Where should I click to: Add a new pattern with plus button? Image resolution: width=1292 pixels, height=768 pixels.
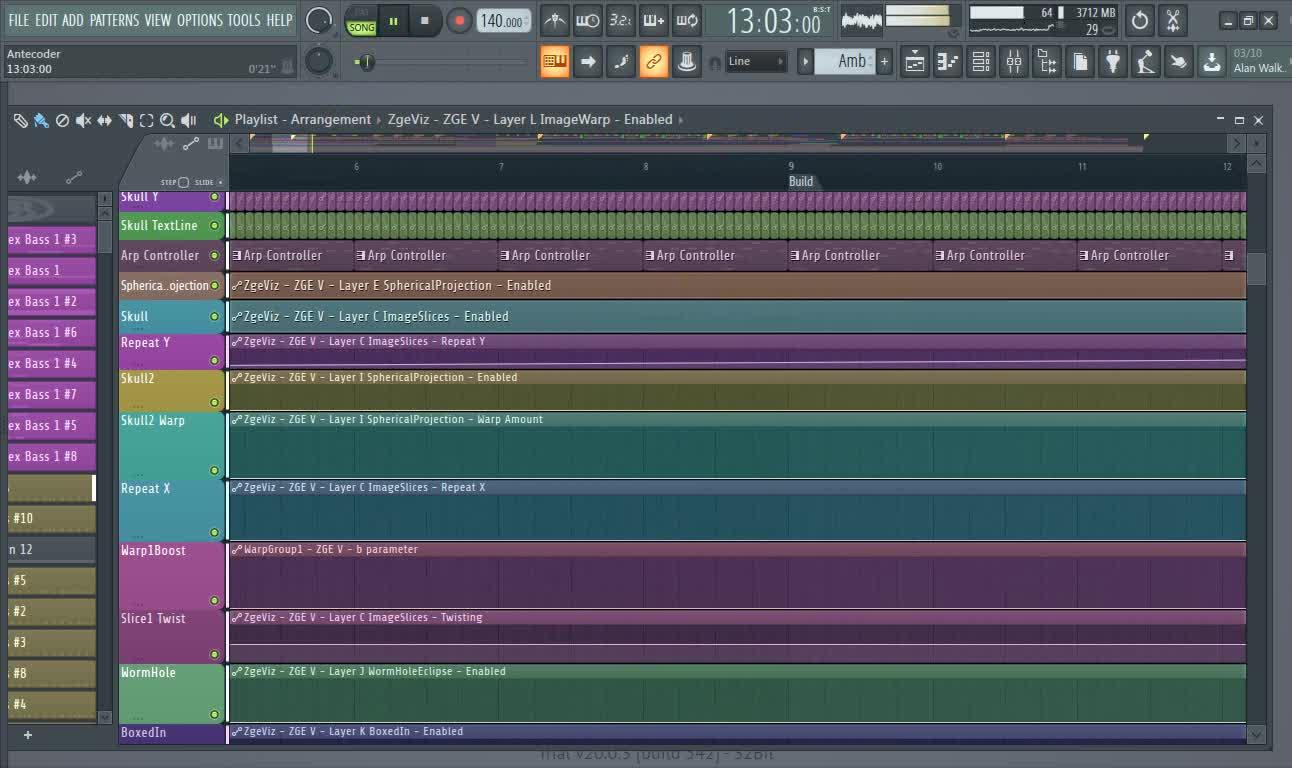[884, 62]
